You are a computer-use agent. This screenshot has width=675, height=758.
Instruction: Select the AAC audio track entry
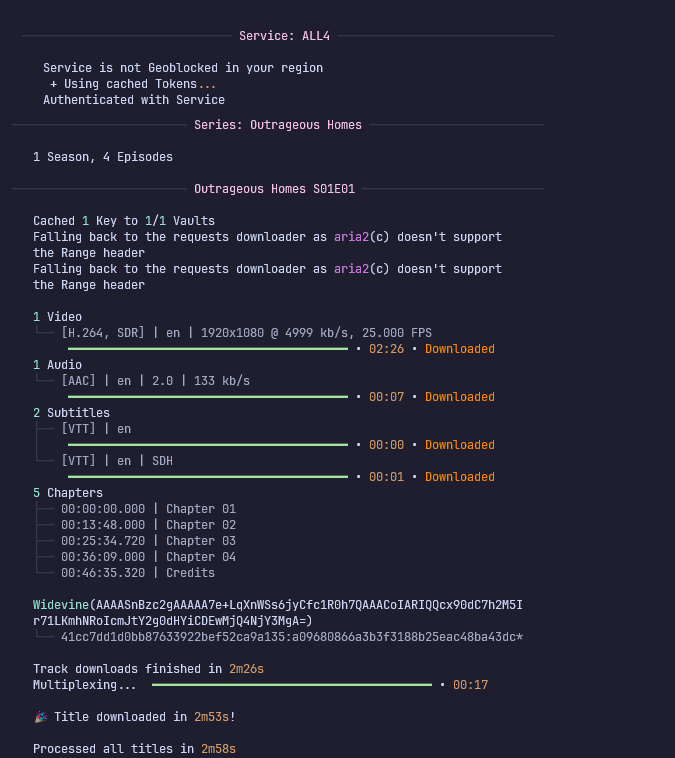pyautogui.click(x=155, y=381)
